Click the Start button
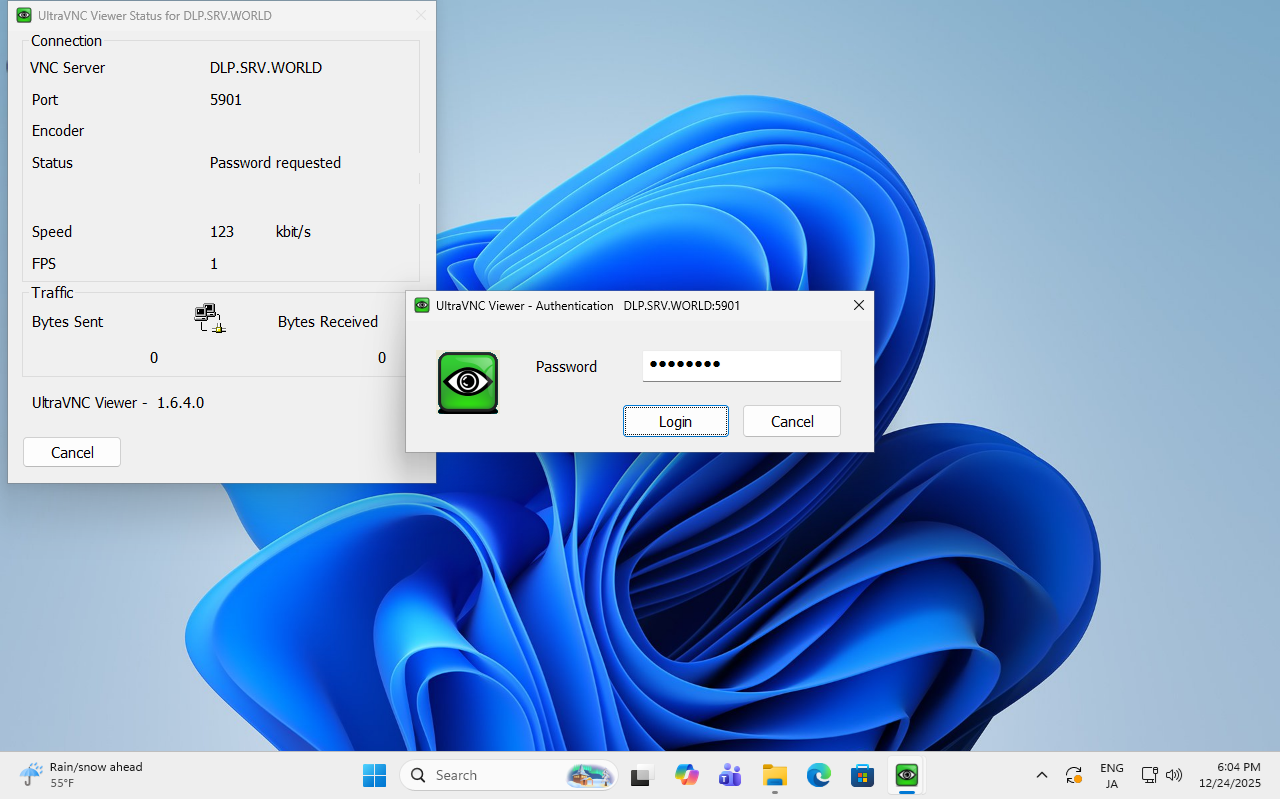Screen dimensions: 1280x799 point(374,775)
